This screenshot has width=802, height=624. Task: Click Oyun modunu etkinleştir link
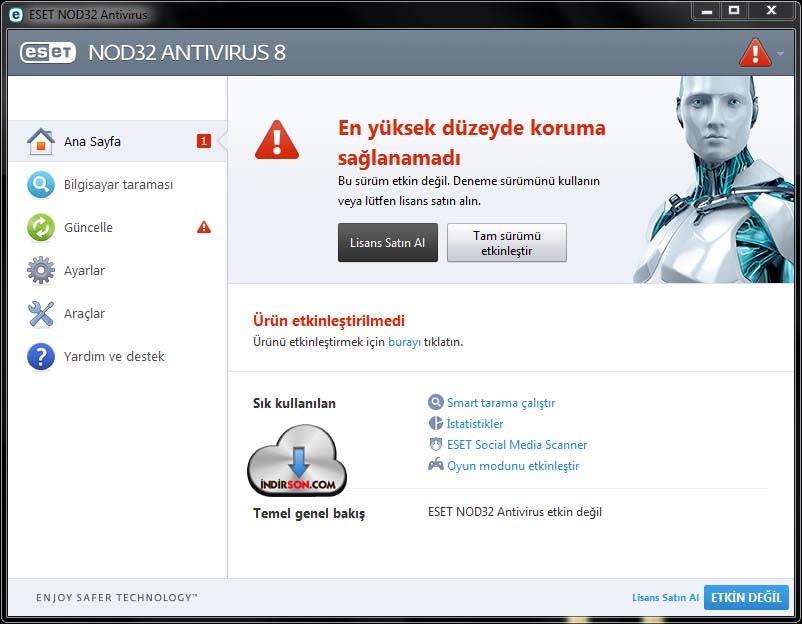[513, 466]
